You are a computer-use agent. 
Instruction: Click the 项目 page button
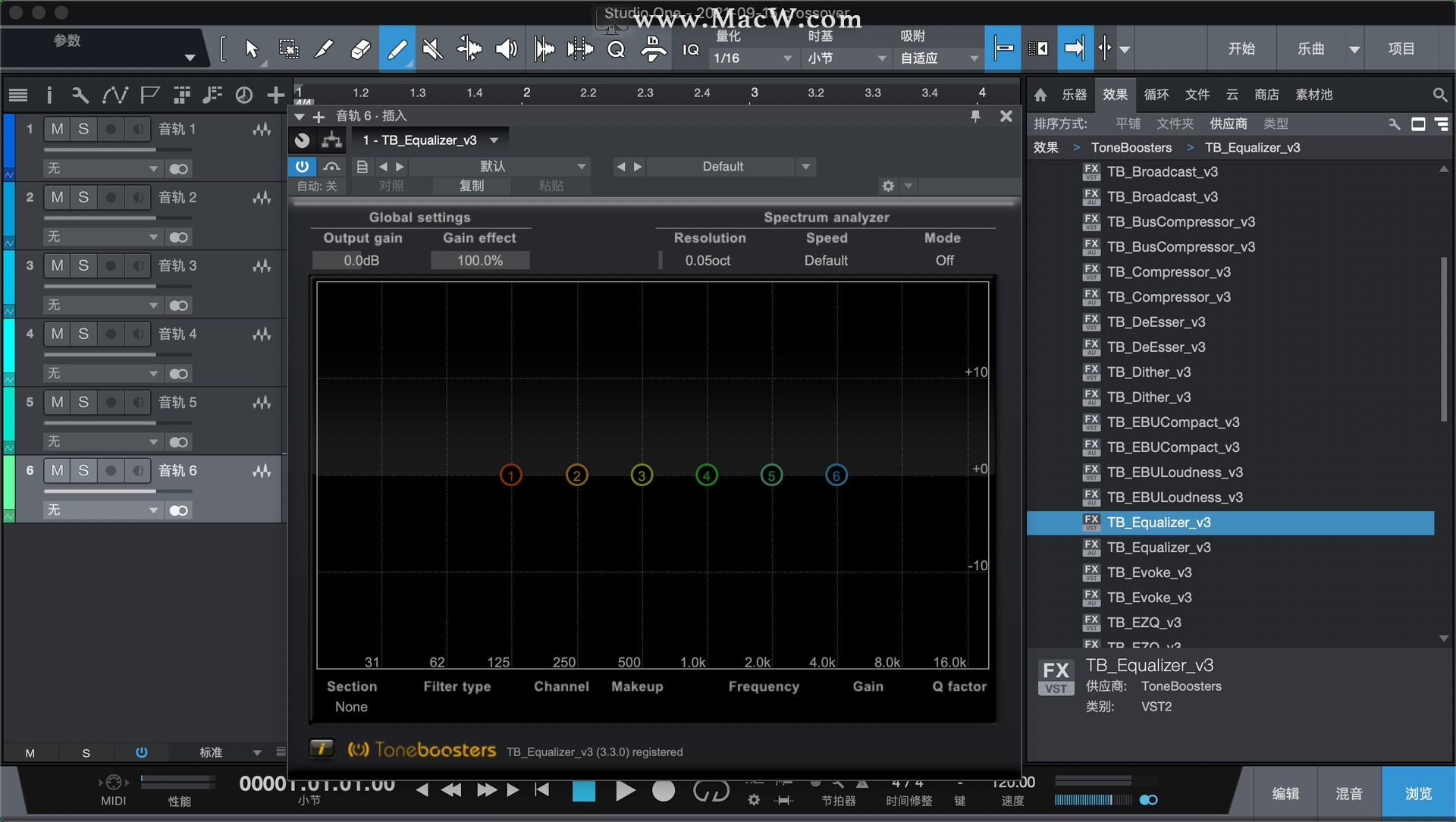[1401, 49]
